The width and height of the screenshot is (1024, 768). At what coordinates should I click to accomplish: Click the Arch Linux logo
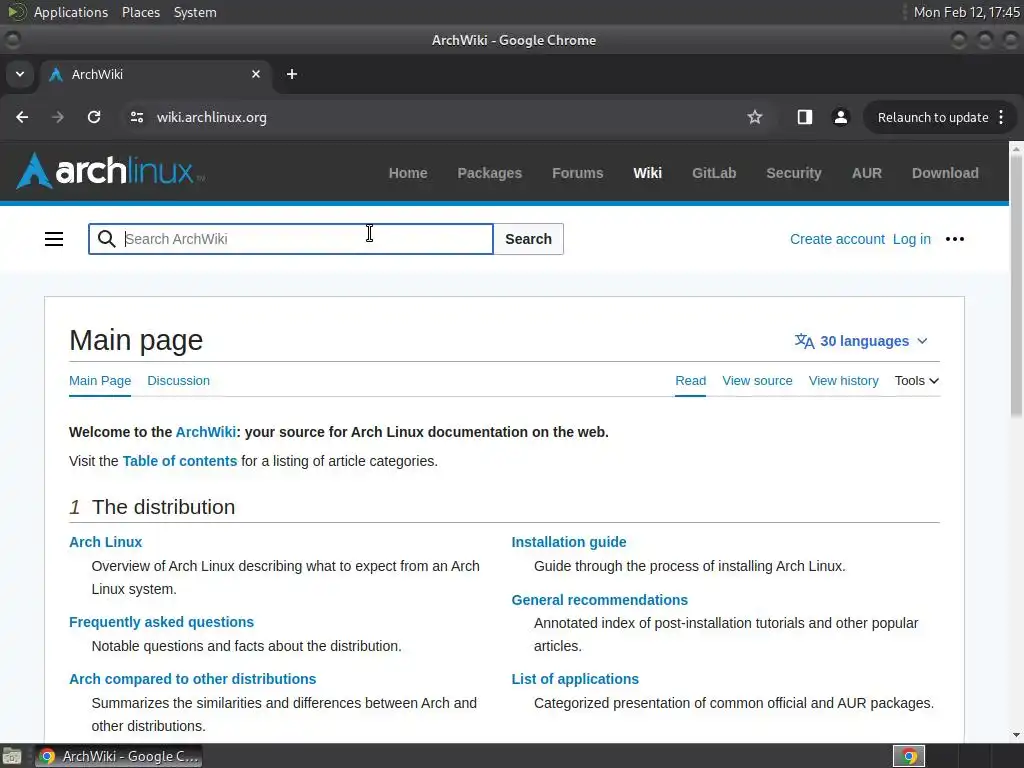[110, 171]
